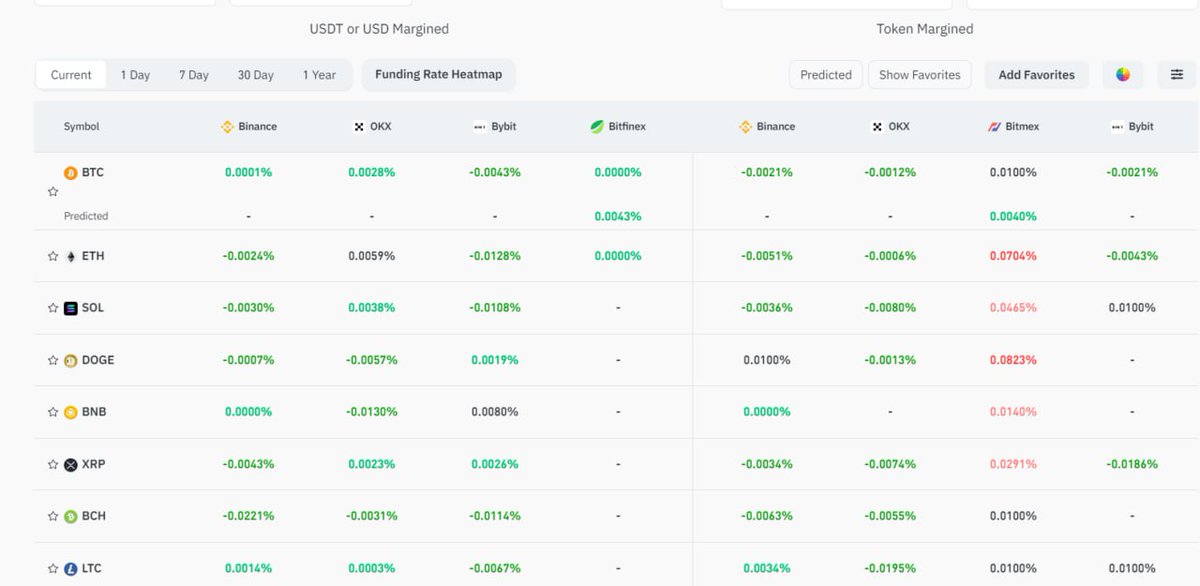Click the Add Favorites button
Screen dimensions: 1200x586
coord(1036,74)
